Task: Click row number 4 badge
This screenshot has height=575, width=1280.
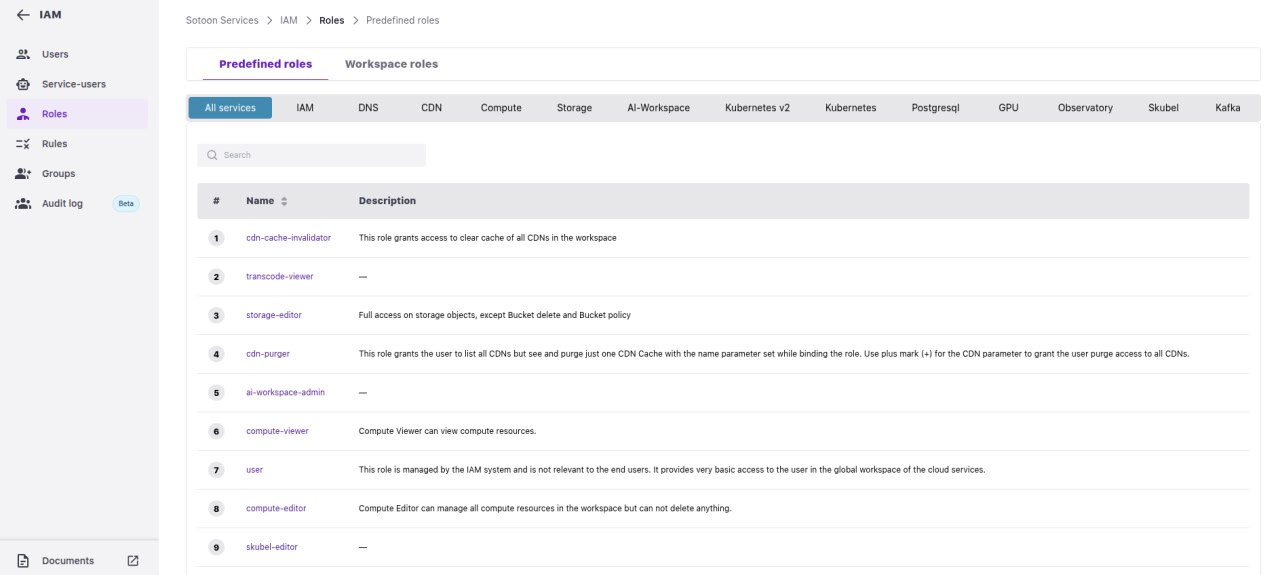Action: point(216,354)
